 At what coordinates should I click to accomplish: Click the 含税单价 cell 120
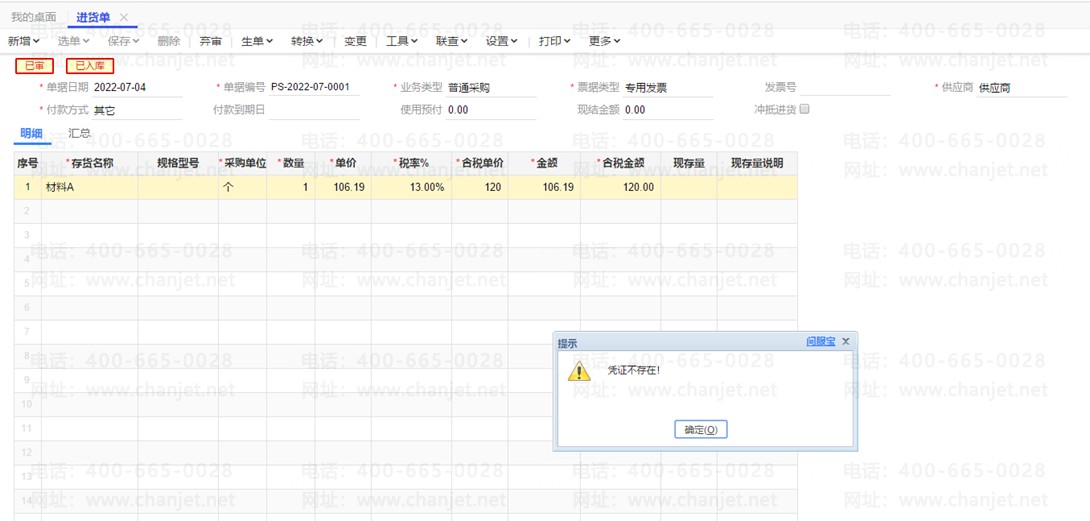tap(480, 187)
